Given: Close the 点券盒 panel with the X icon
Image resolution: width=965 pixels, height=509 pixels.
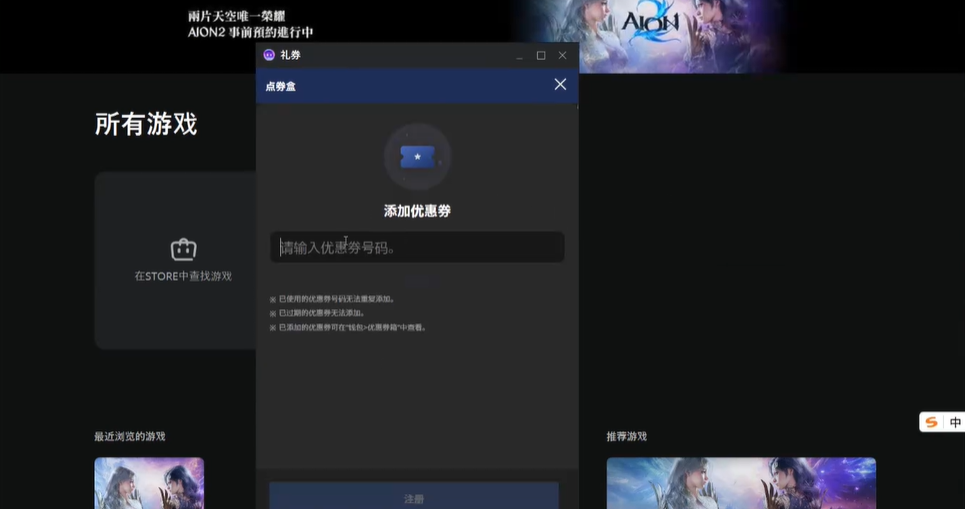Looking at the screenshot, I should point(560,85).
